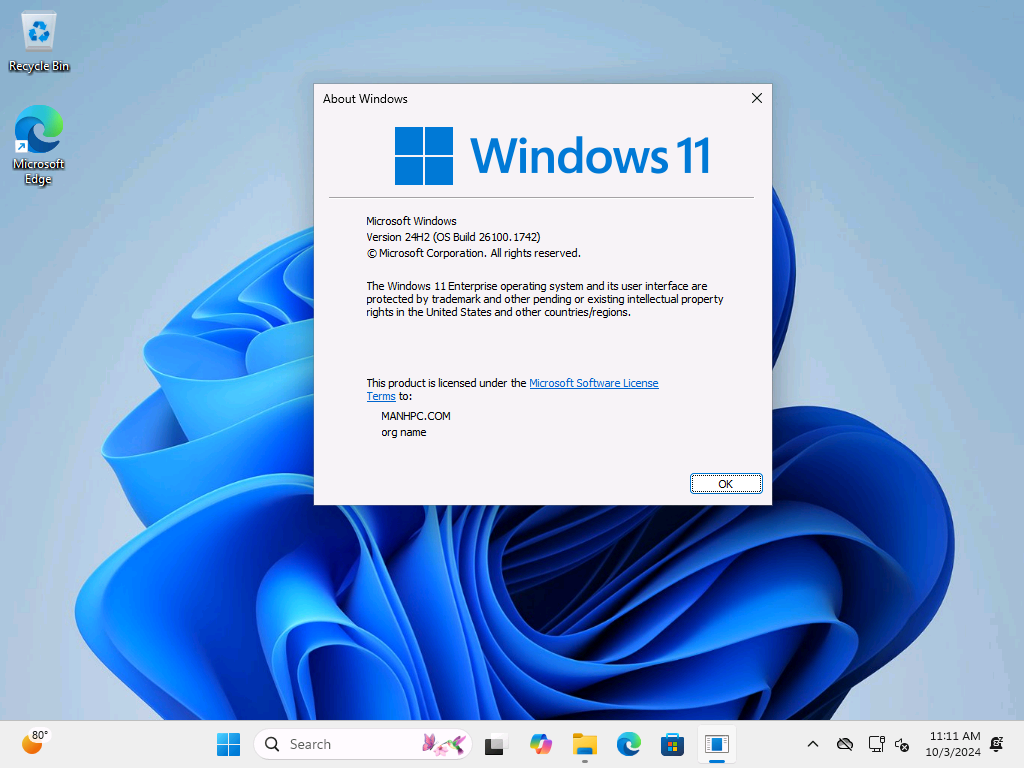Open the Windows Start menu
Screen dimensions: 1024x768
click(228, 744)
